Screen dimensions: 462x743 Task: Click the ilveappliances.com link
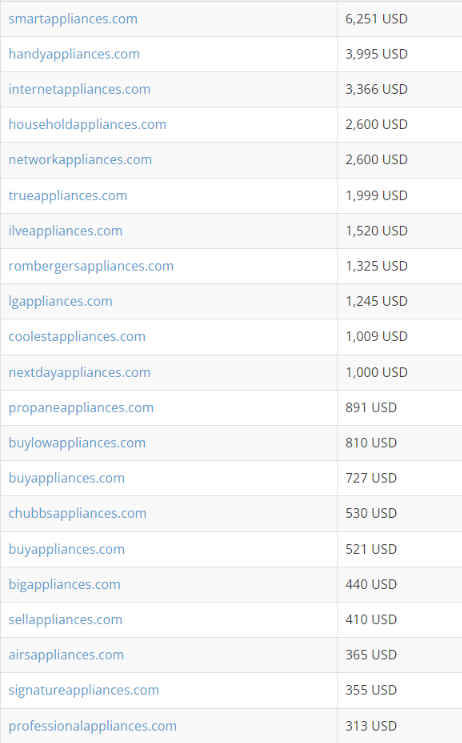[x=65, y=231]
